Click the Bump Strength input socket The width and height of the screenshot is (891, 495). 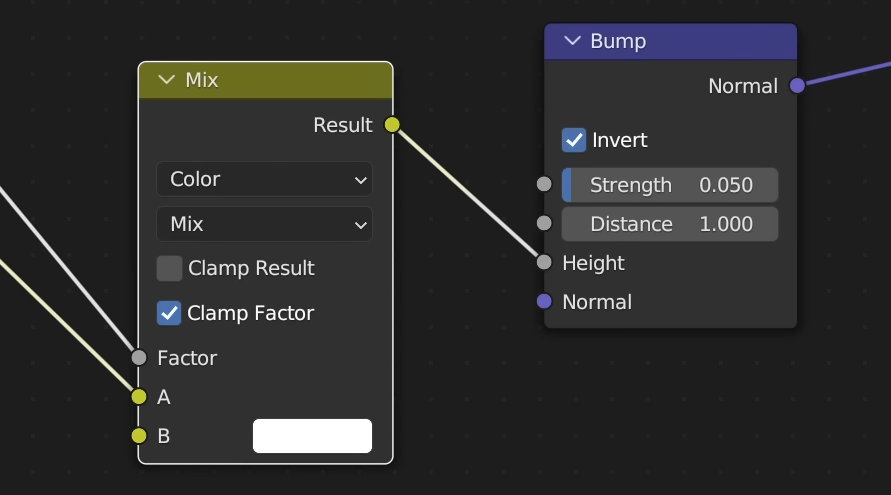[x=544, y=185]
